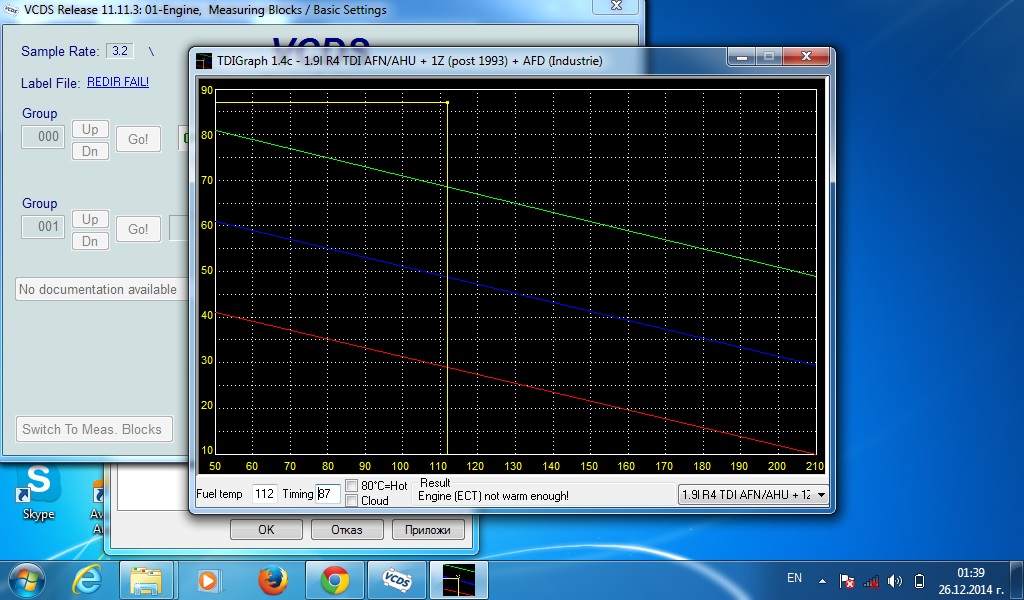Click the Fuel temp input field
1024x600 pixels.
point(264,494)
